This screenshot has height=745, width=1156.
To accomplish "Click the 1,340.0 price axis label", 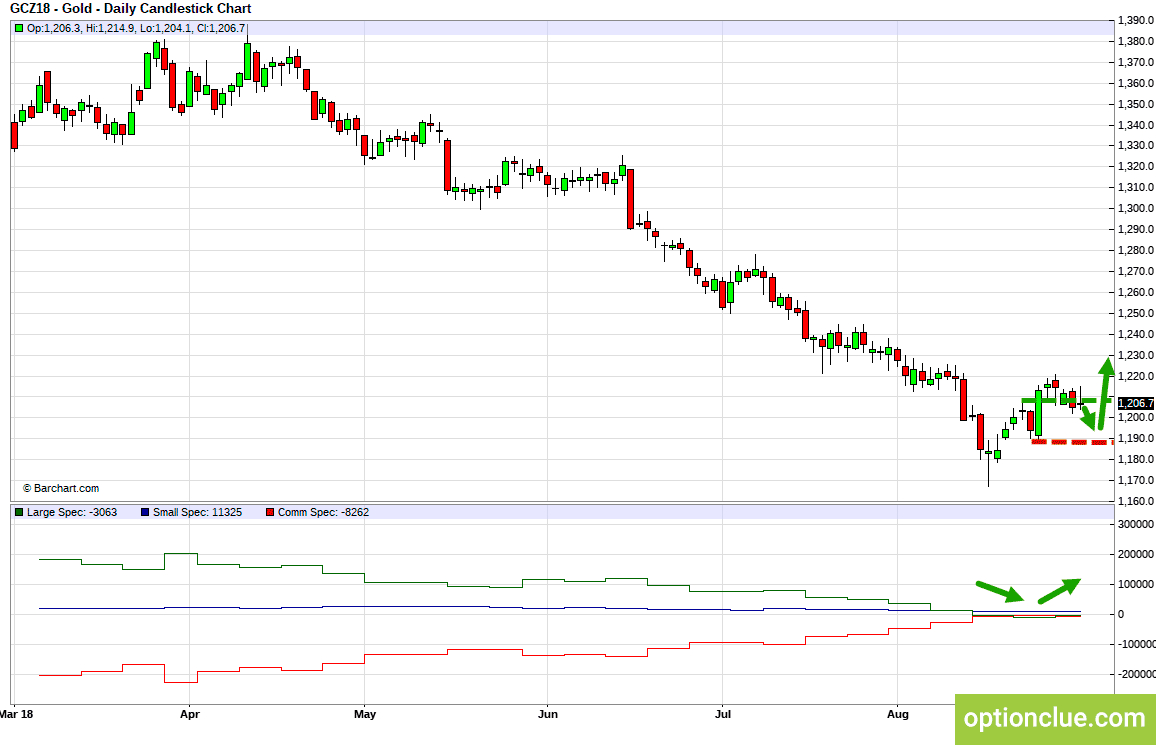I will coord(1136,125).
